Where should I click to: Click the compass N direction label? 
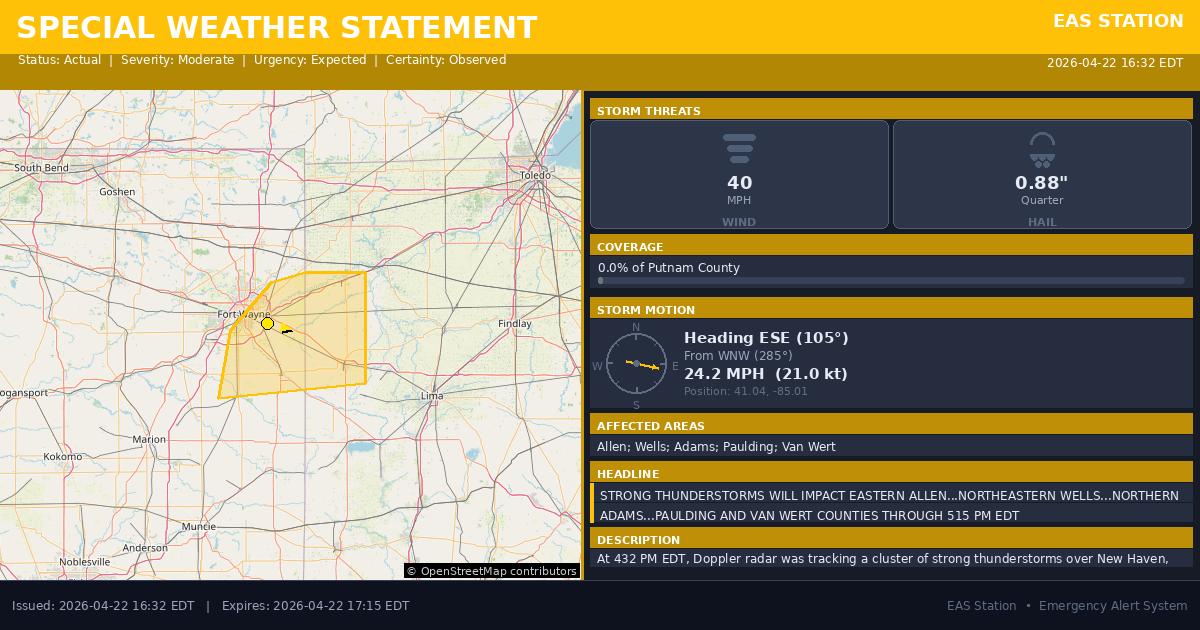(636, 327)
